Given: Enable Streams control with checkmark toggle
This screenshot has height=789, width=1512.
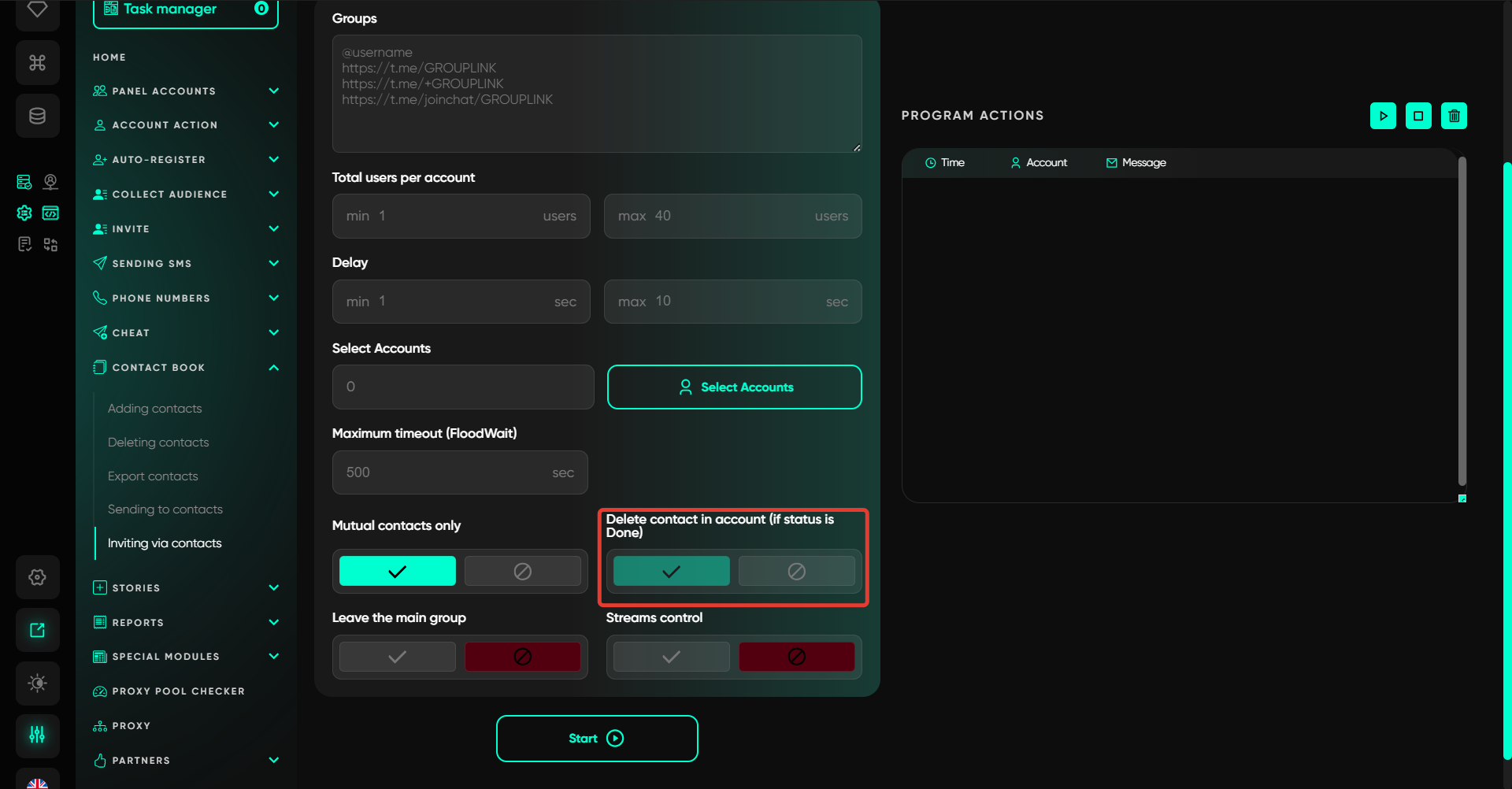Looking at the screenshot, I should pyautogui.click(x=671, y=657).
